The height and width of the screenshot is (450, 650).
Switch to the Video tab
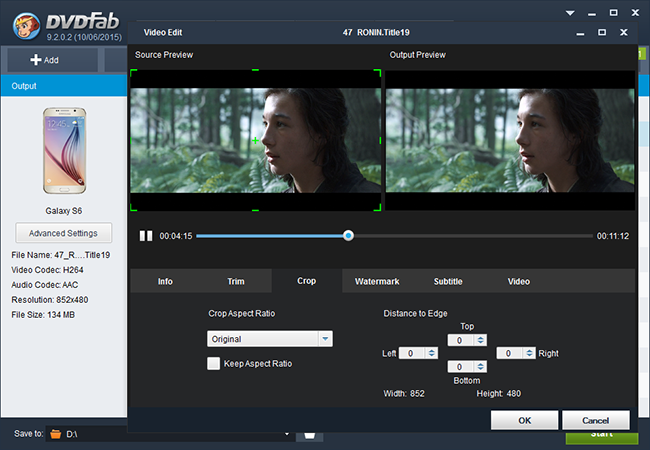pyautogui.click(x=519, y=281)
